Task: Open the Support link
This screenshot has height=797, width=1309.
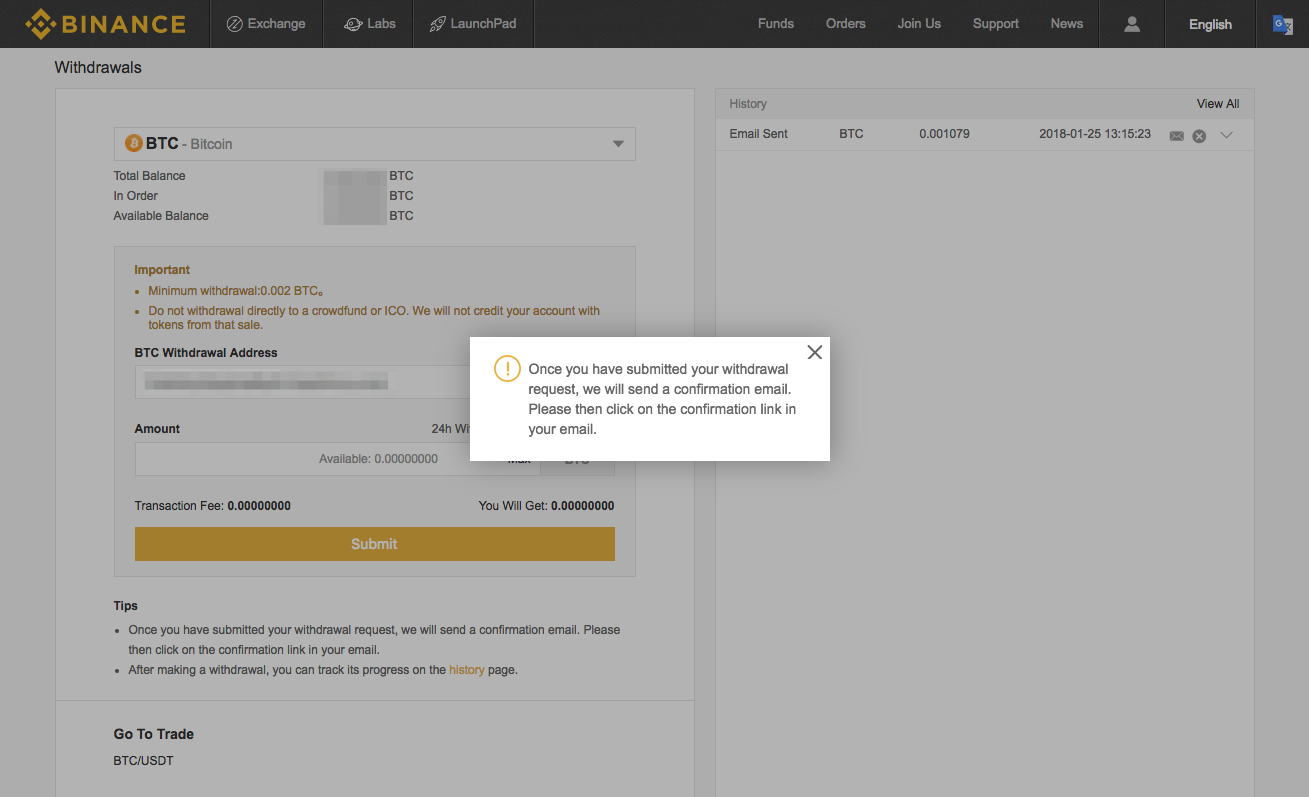Action: tap(996, 24)
